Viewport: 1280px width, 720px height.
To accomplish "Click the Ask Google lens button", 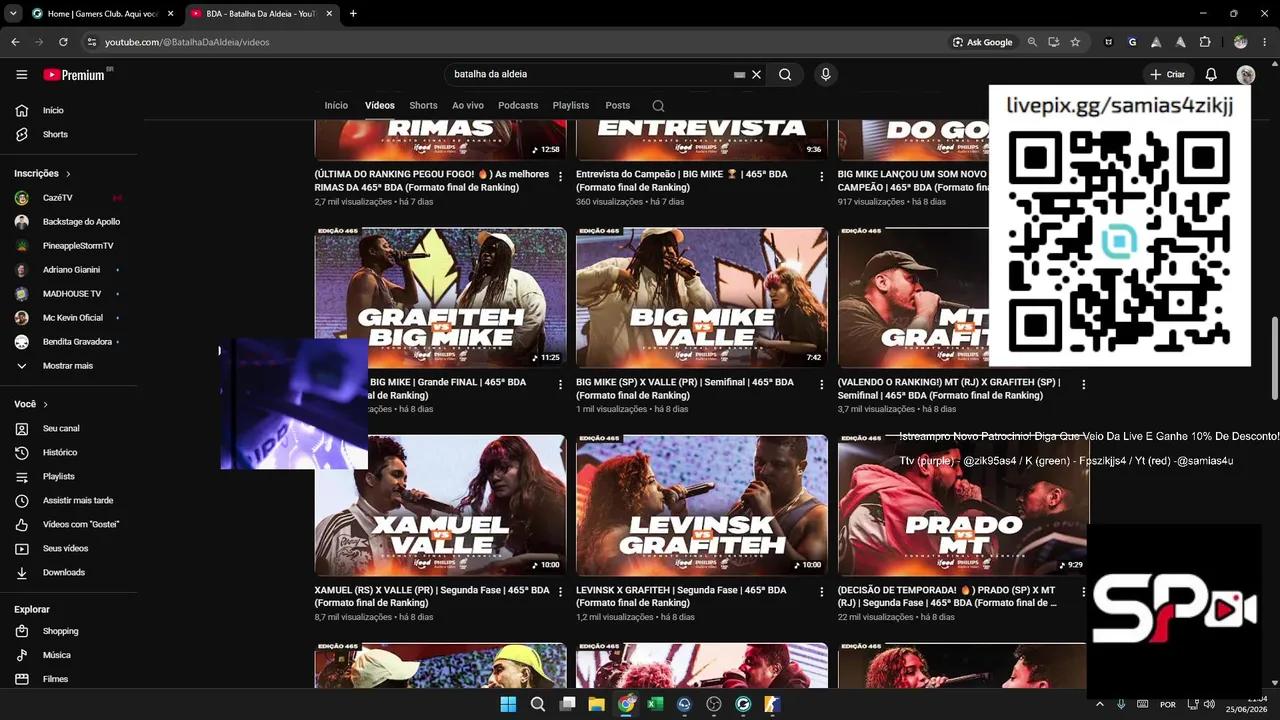I will click(983, 42).
